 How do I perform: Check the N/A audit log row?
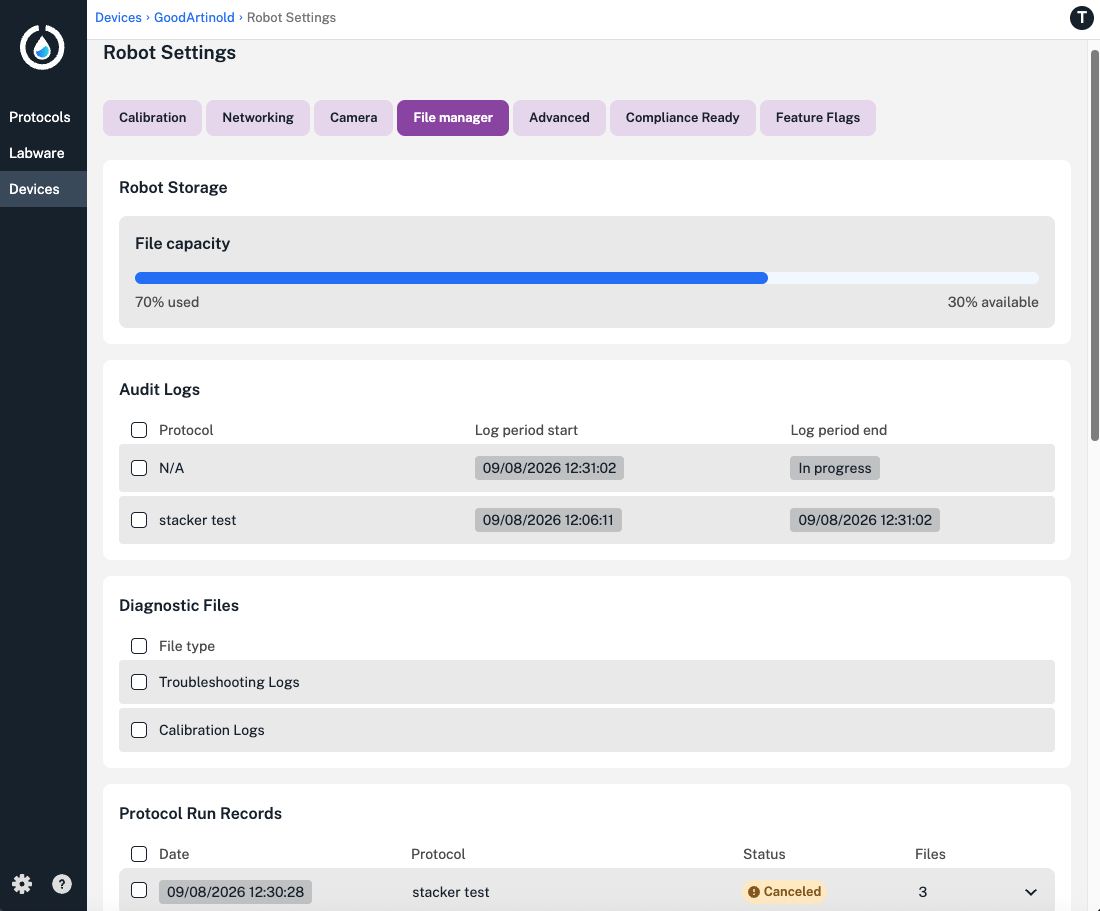tap(139, 468)
